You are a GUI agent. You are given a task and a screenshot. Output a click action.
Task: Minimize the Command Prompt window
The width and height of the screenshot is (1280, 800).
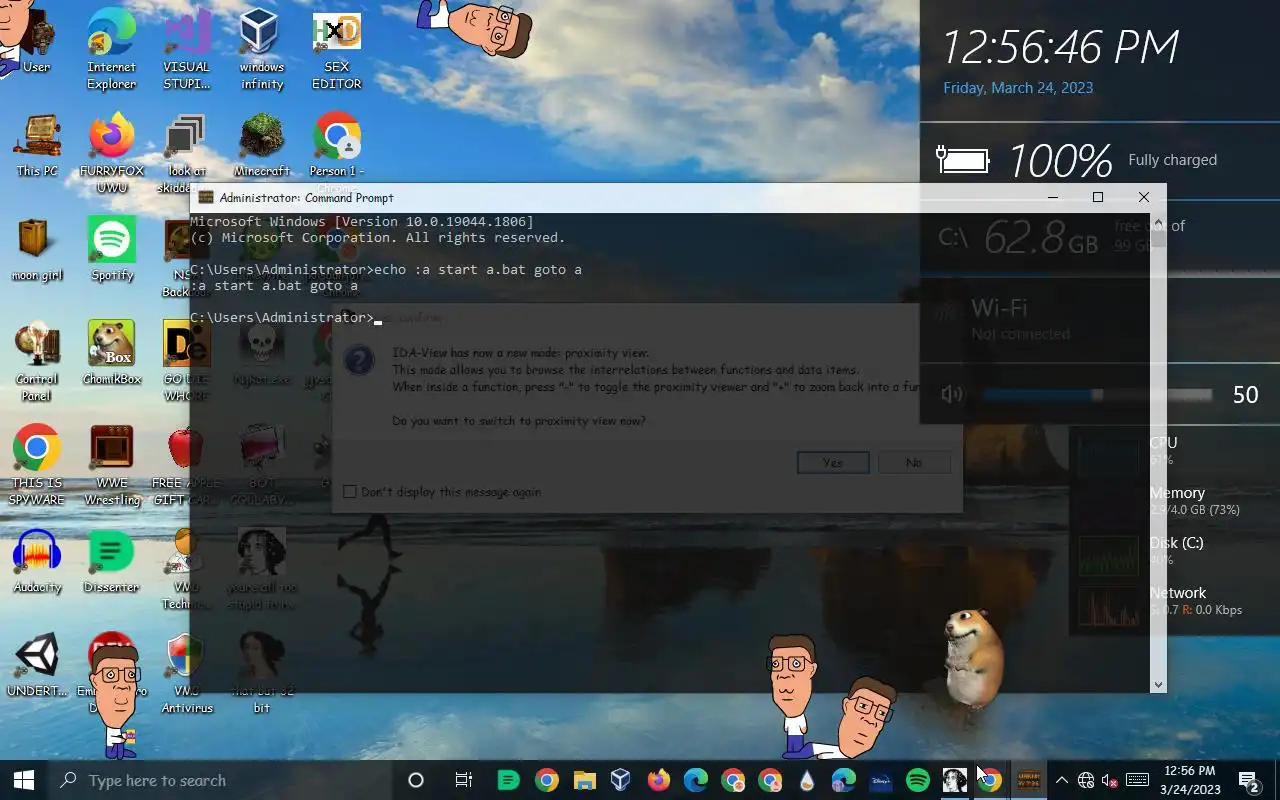[x=1051, y=198]
